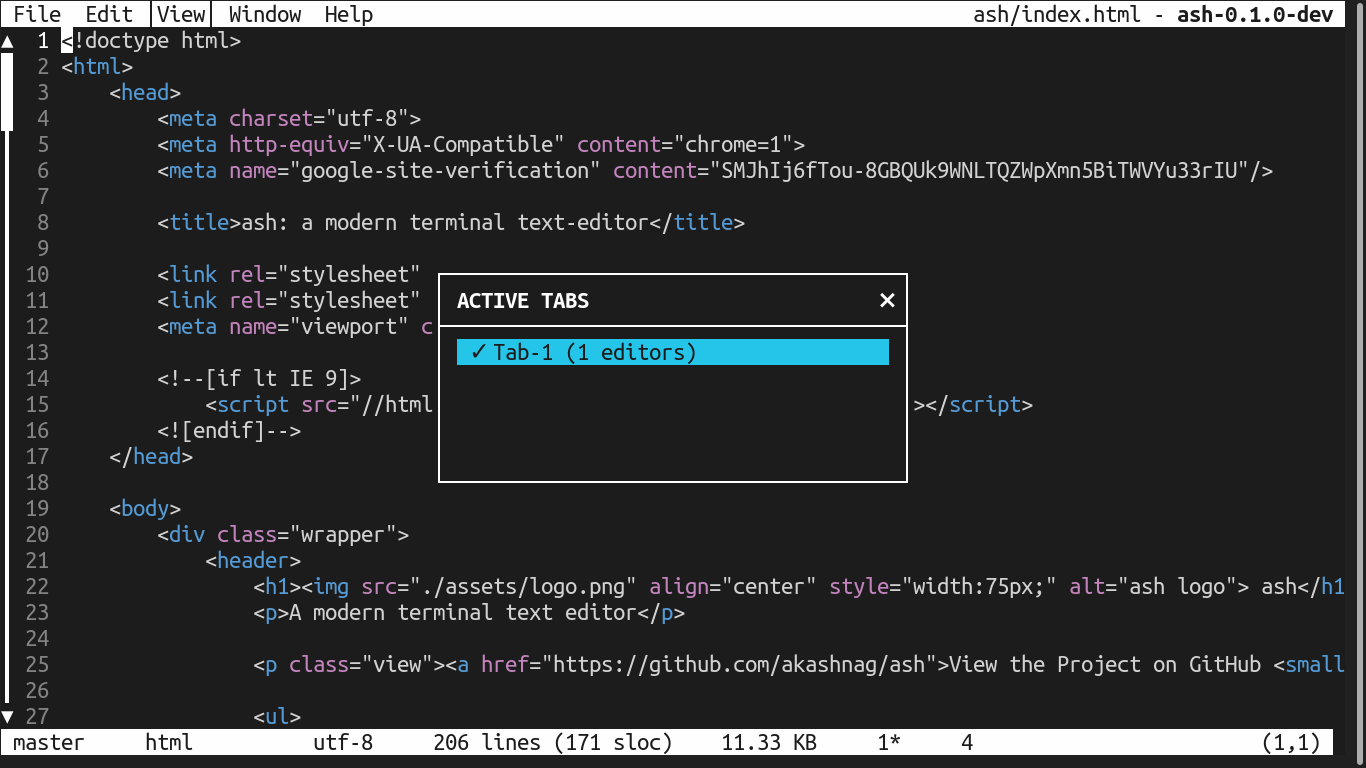Open the File menu
The image size is (1366, 768).
coord(36,14)
